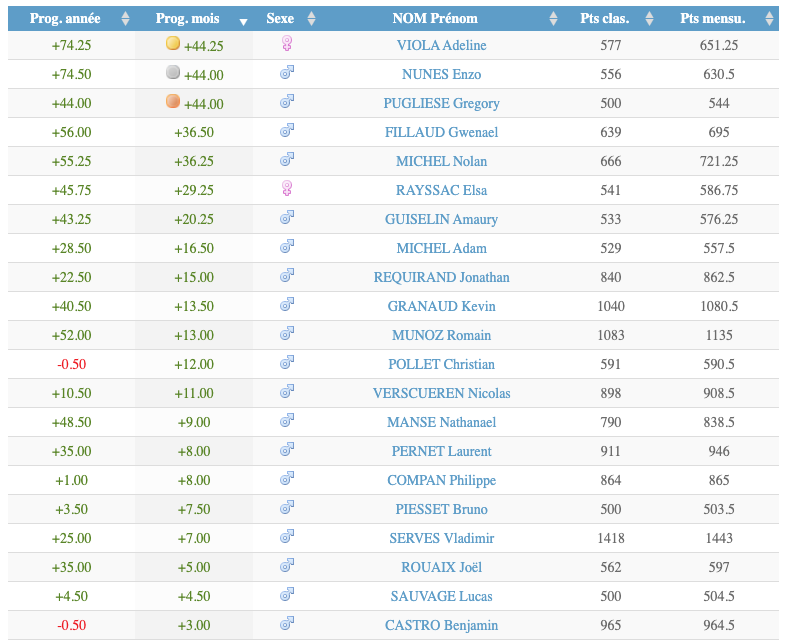788x640 pixels.
Task: Click bronze medal icon in Pugliese row
Action: [173, 102]
